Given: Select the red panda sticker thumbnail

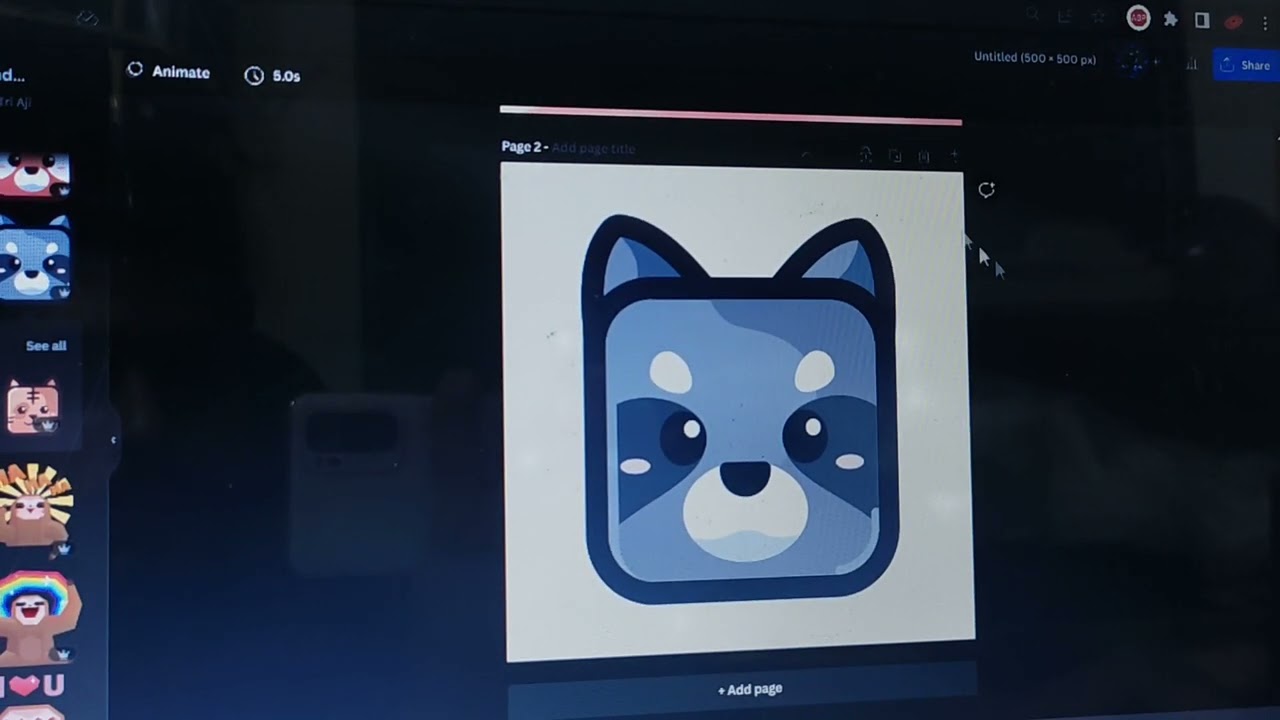Looking at the screenshot, I should click(33, 175).
